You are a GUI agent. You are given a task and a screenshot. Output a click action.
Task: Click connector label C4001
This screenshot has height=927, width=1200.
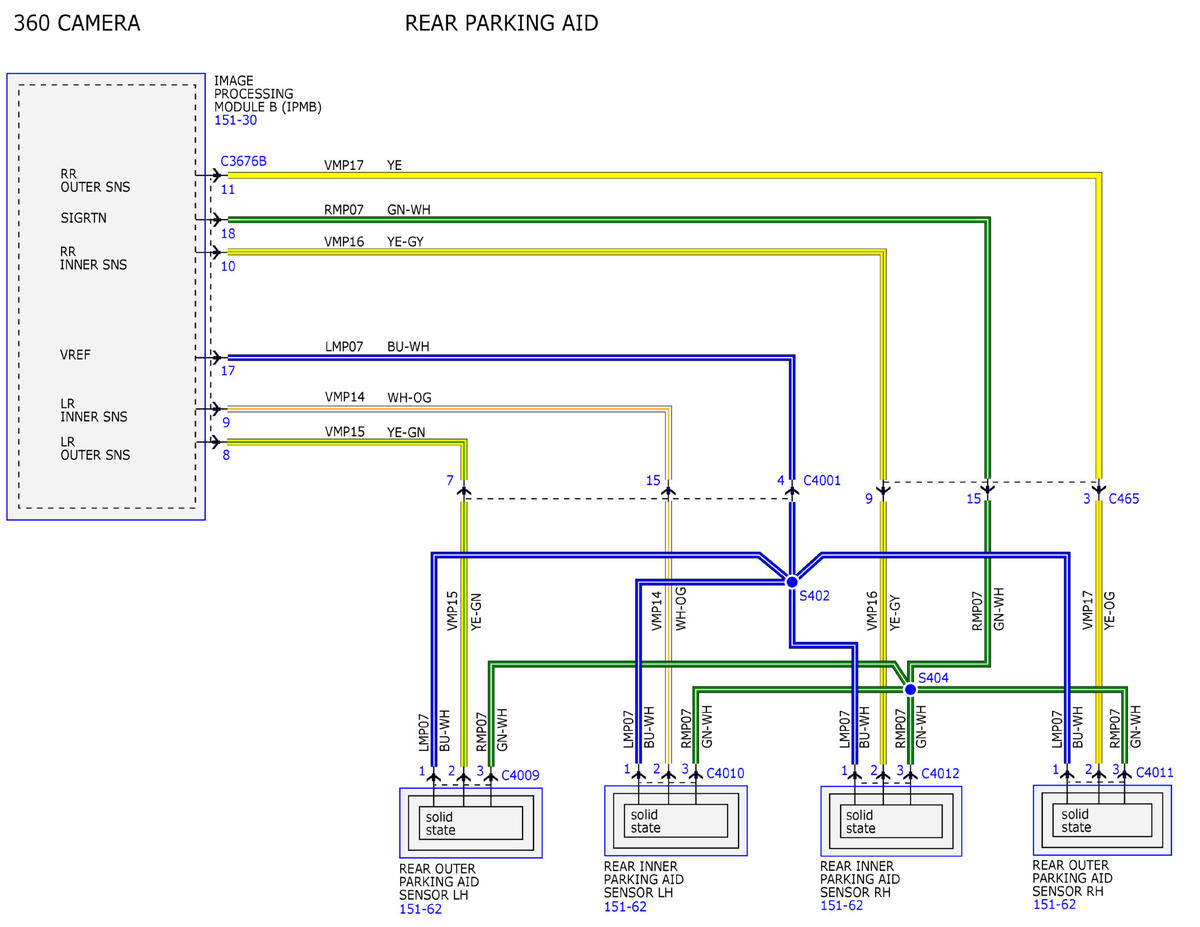tap(822, 481)
